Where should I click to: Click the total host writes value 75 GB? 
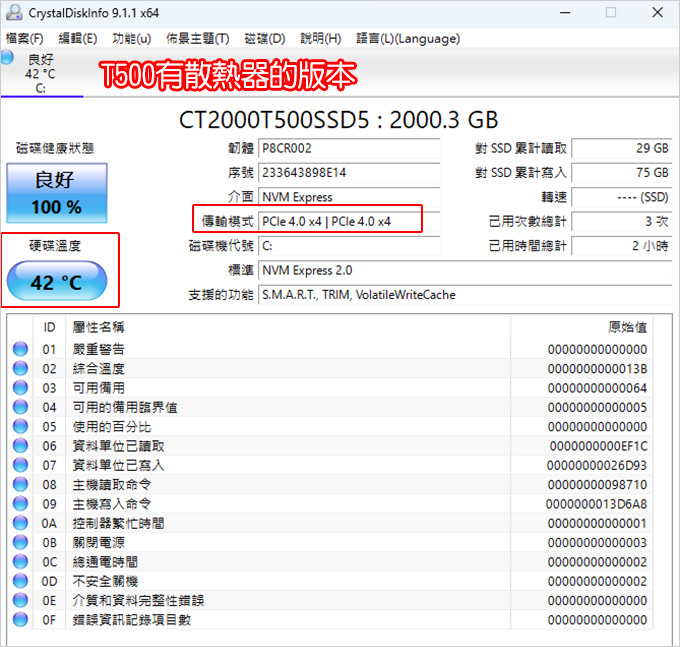coord(622,173)
